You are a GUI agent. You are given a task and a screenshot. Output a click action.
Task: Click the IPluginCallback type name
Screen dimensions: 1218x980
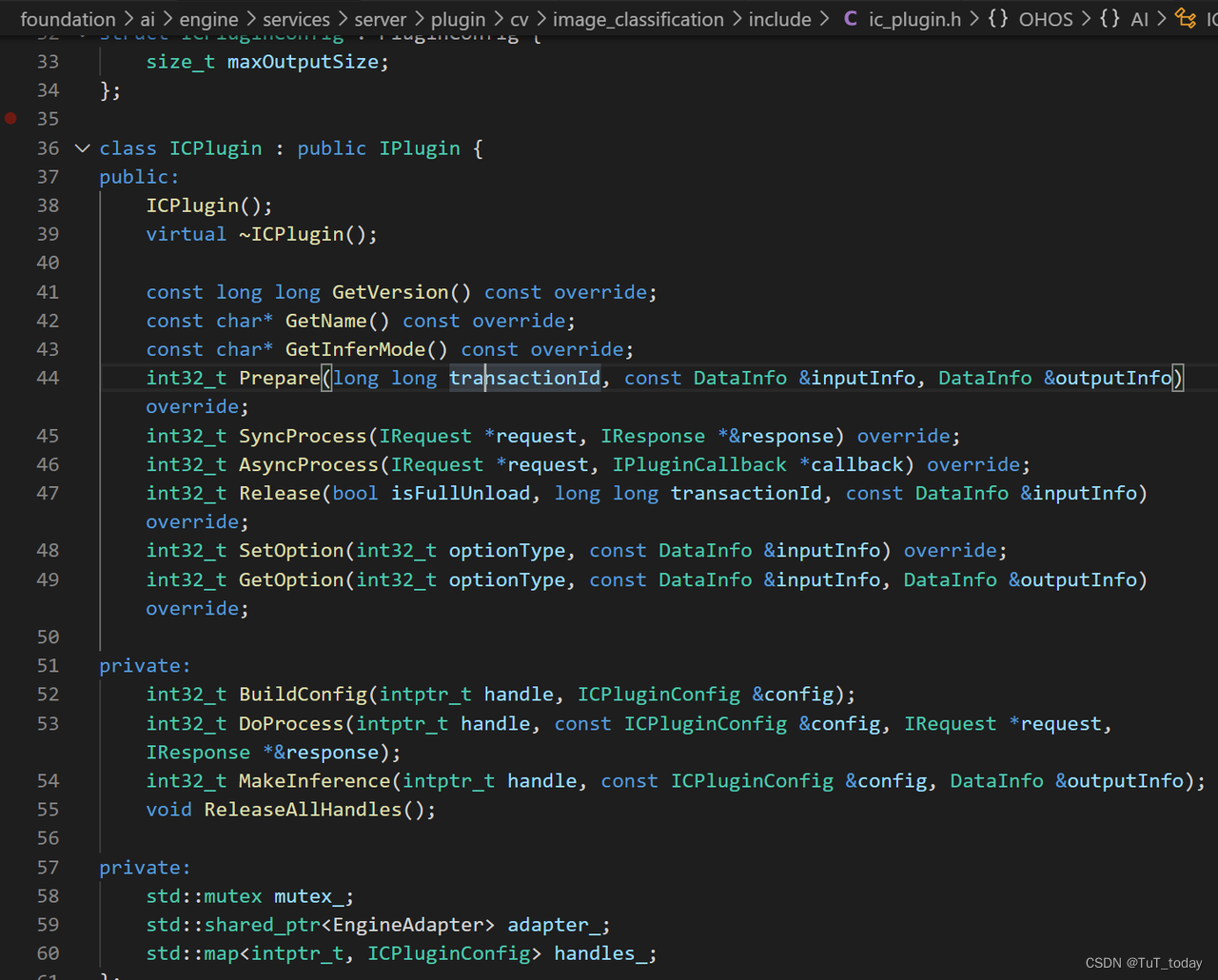[699, 464]
